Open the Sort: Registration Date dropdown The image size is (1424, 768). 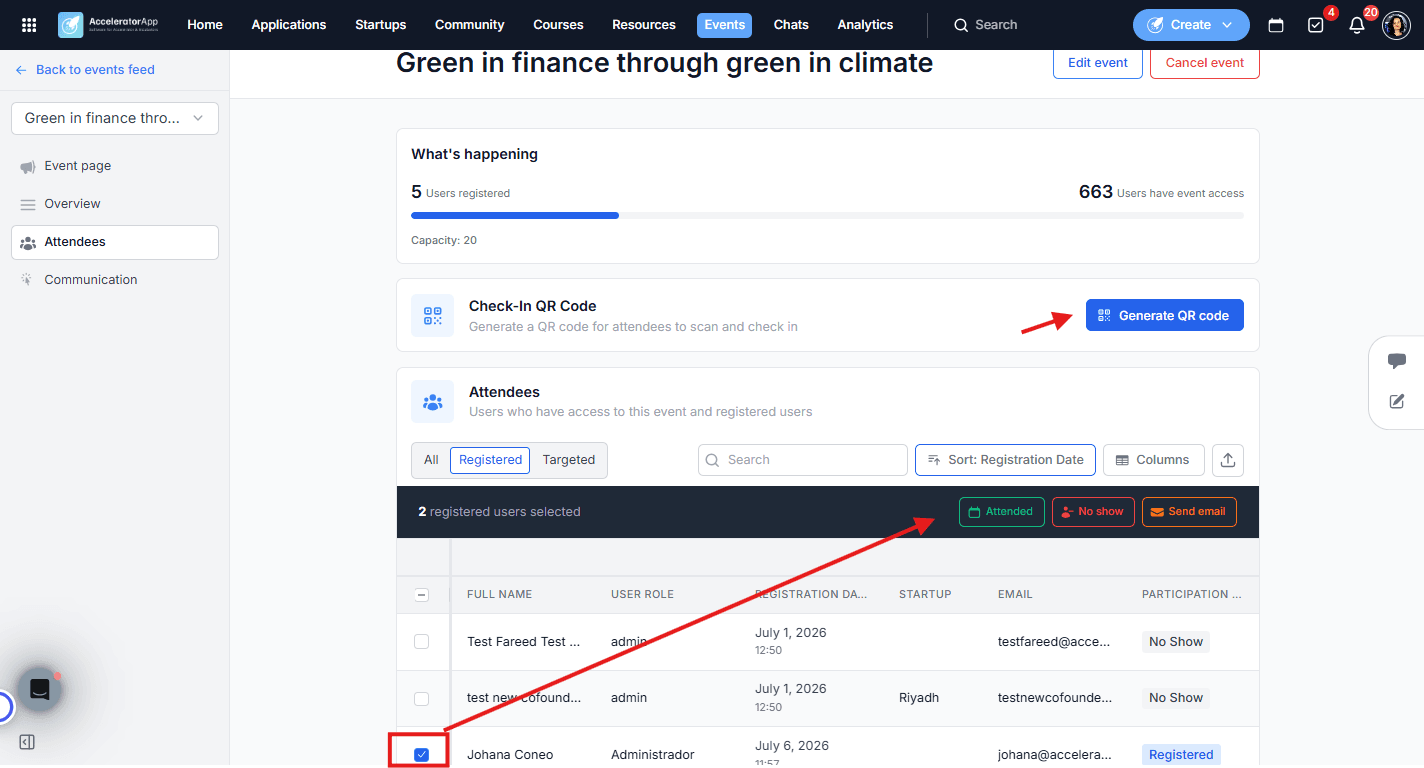click(x=1005, y=460)
